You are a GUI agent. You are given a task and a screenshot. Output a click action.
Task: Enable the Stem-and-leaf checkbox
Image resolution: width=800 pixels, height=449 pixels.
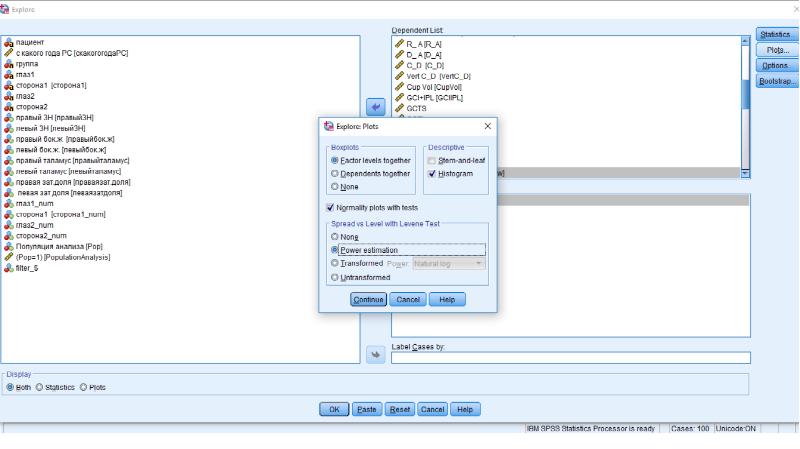coord(432,161)
